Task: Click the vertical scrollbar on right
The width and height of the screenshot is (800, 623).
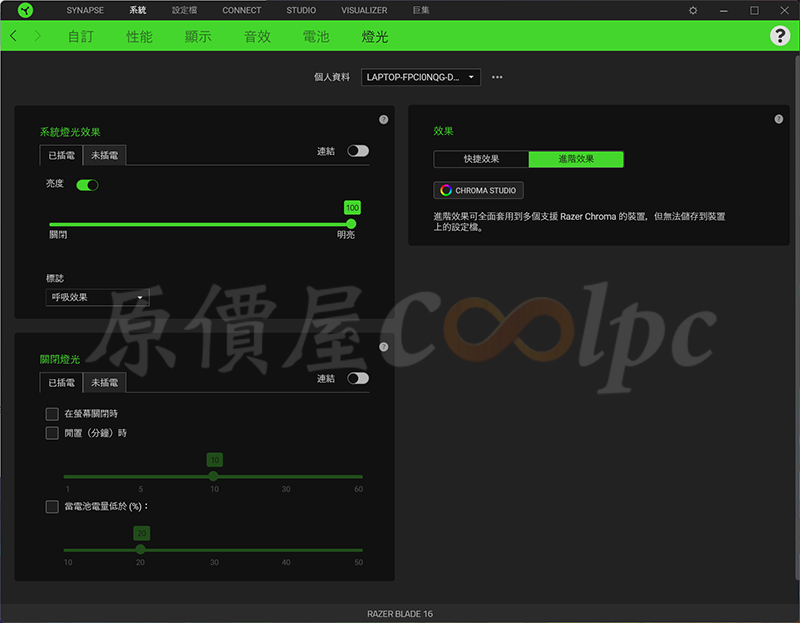Action: [x=797, y=316]
